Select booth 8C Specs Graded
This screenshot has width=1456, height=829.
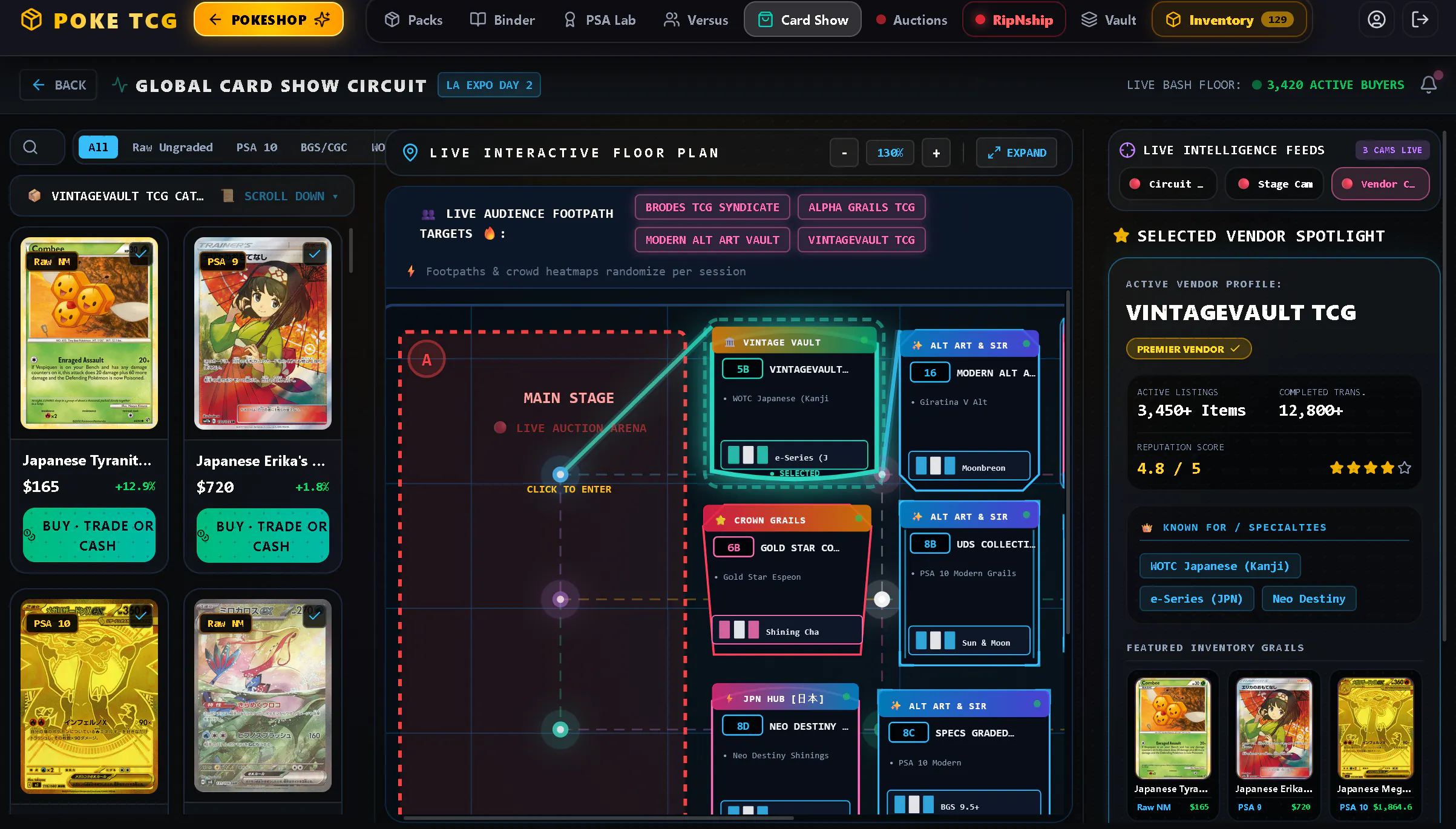[x=964, y=752]
